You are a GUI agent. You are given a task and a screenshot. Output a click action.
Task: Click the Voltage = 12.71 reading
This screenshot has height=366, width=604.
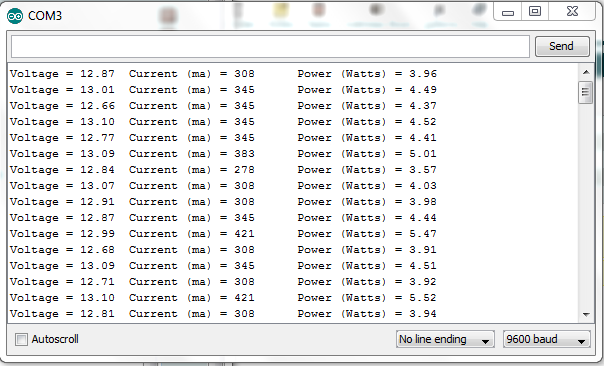pyautogui.click(x=62, y=282)
